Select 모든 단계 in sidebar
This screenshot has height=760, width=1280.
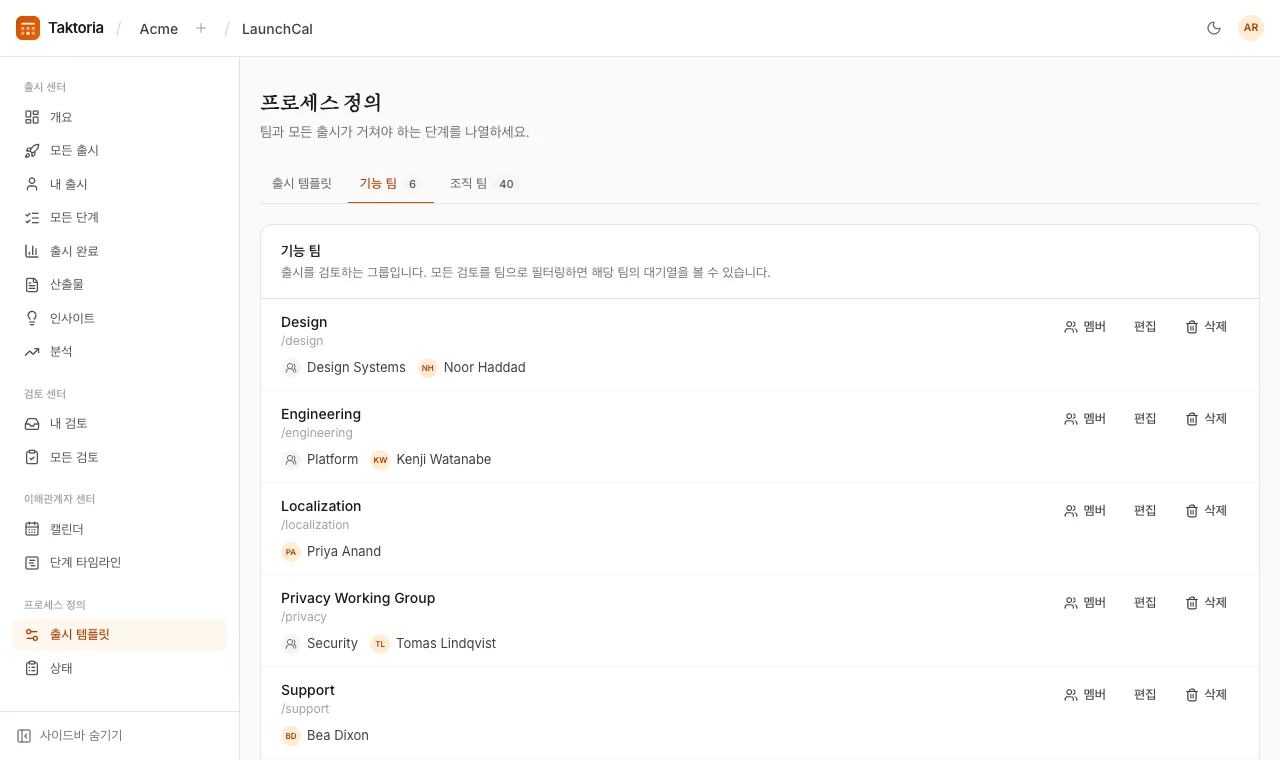(x=119, y=217)
